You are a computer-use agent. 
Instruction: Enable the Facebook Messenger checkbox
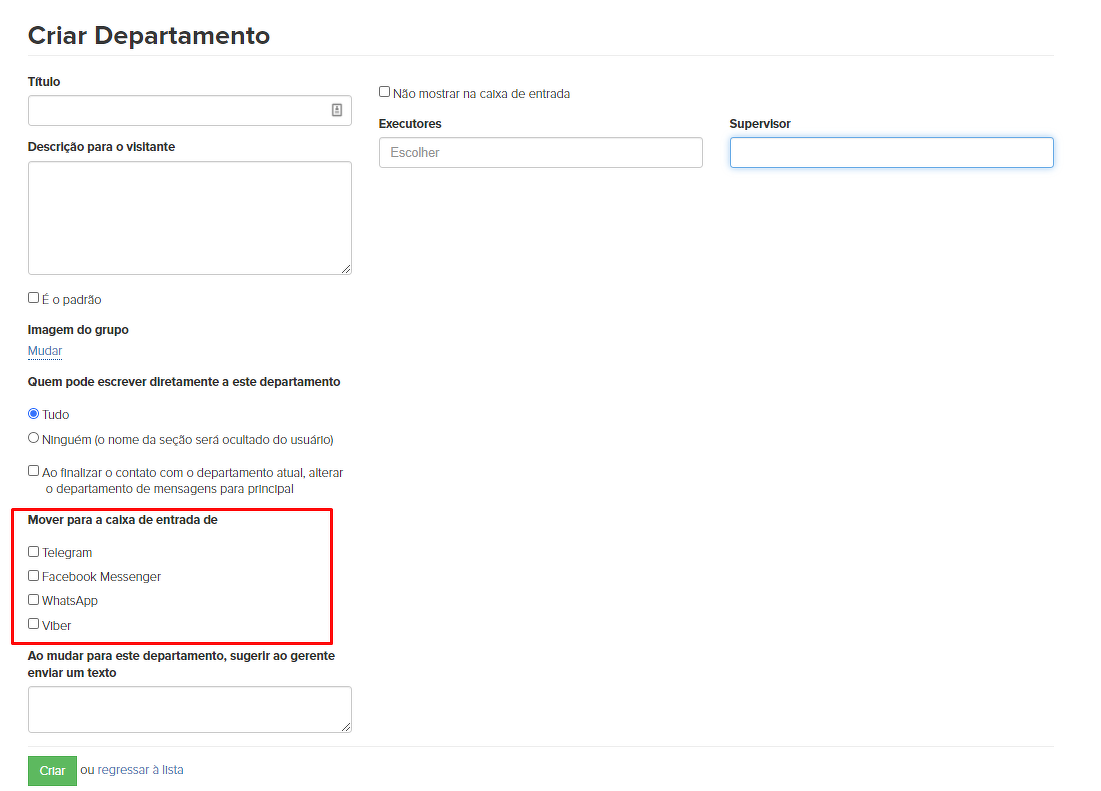[x=34, y=576]
